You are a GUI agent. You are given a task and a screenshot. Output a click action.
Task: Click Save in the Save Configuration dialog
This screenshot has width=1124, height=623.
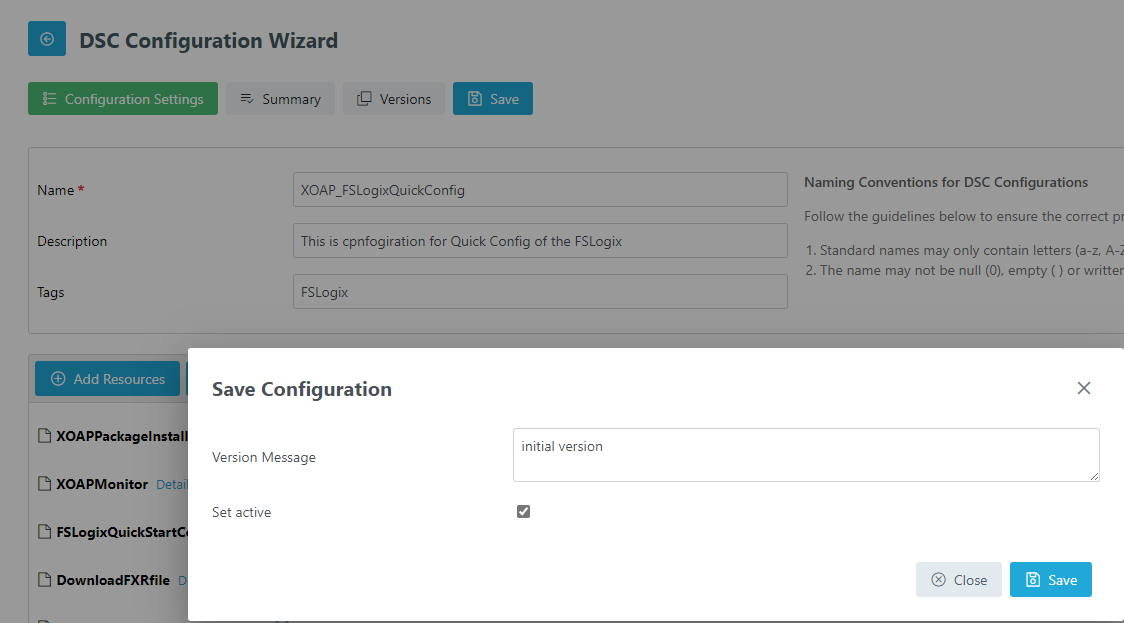tap(1051, 579)
